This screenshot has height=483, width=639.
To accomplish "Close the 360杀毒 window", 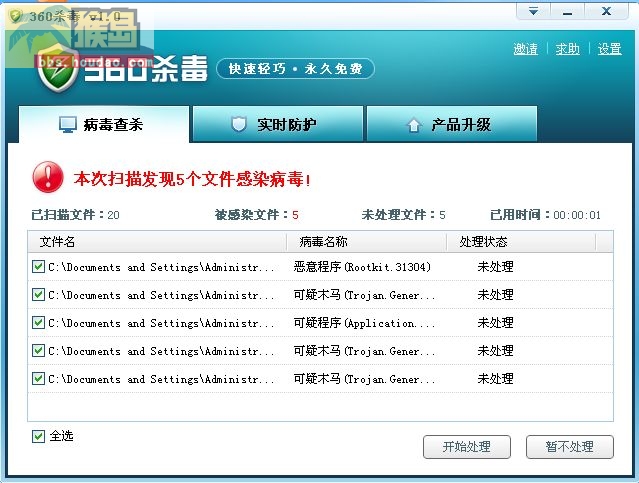I will pyautogui.click(x=606, y=11).
